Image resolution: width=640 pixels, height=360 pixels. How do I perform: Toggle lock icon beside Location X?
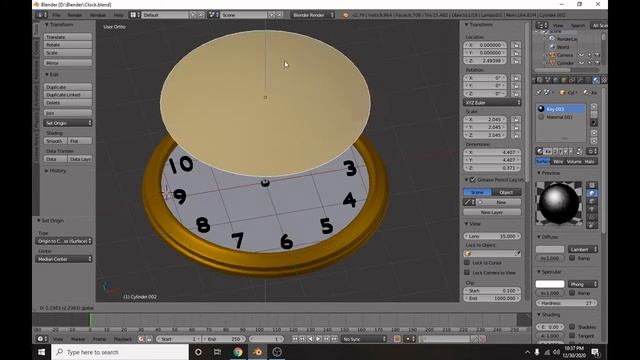coord(516,45)
